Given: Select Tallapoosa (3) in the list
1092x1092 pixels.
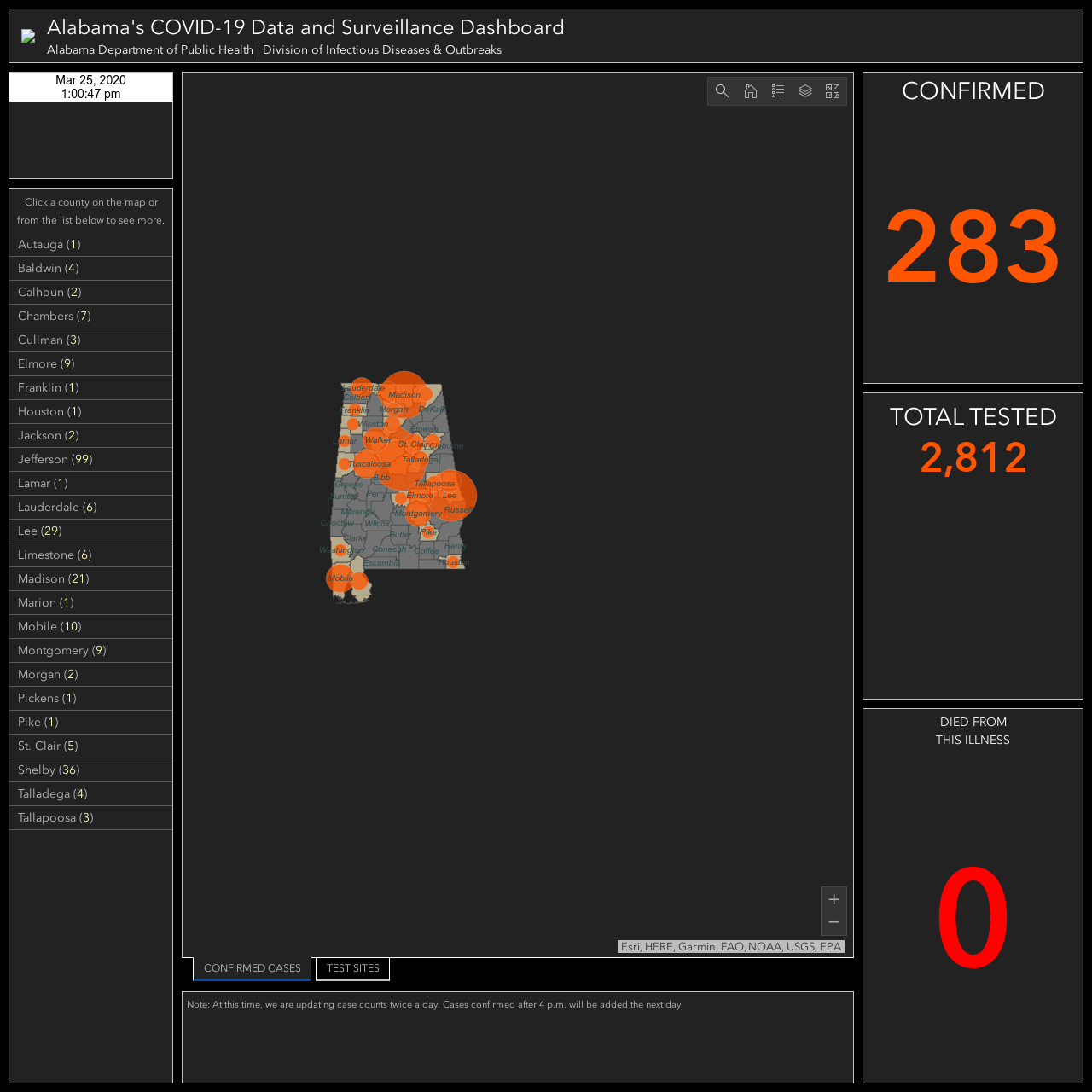Looking at the screenshot, I should (91, 817).
